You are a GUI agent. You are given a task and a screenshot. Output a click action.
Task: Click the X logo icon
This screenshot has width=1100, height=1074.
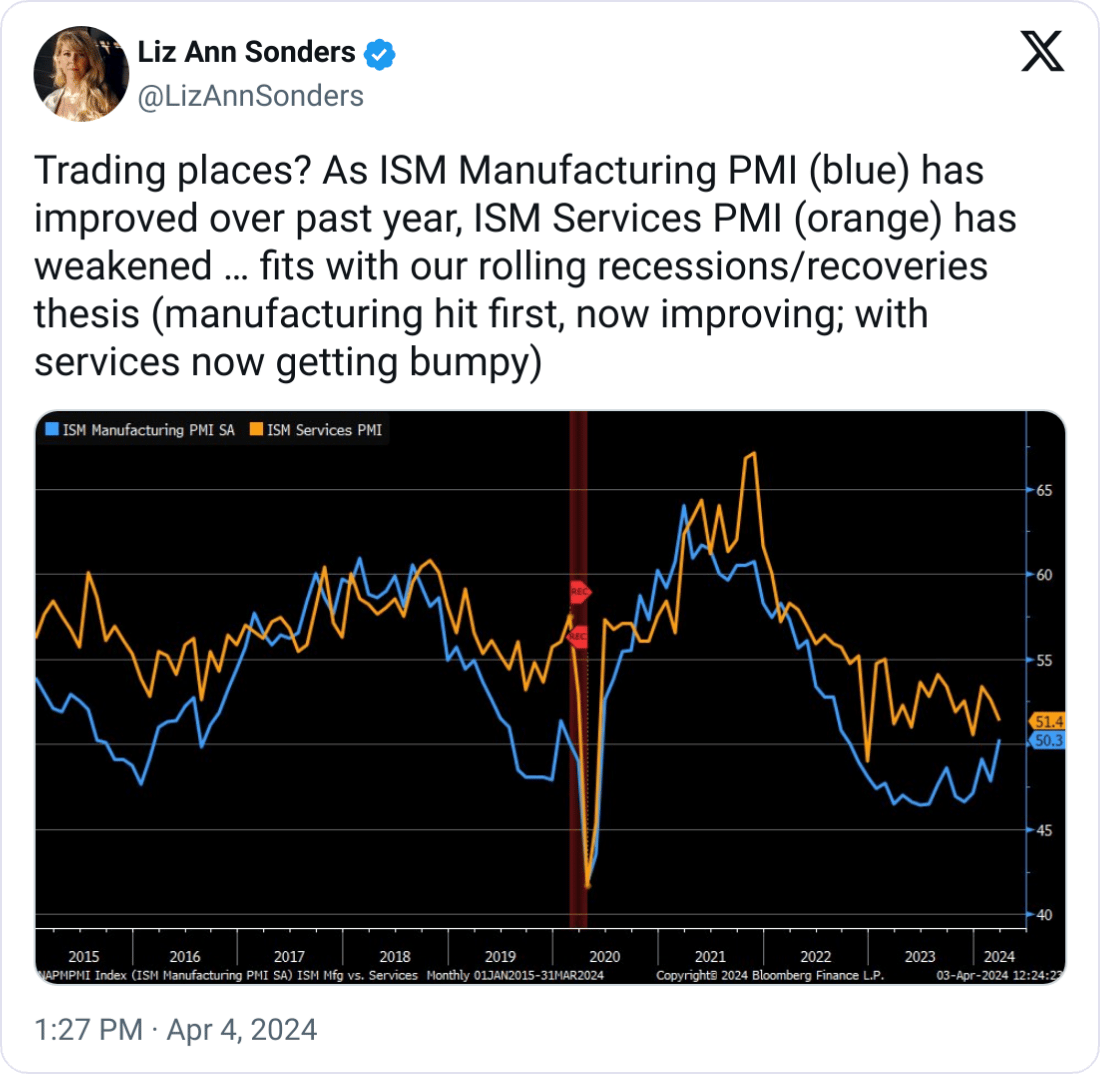pos(1042,51)
